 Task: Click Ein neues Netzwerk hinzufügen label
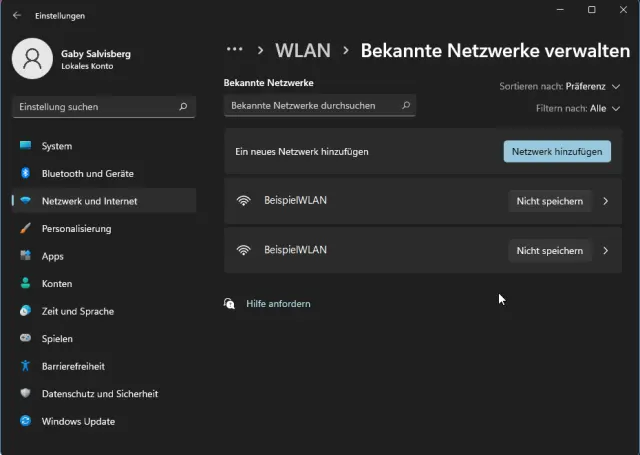pos(302,152)
